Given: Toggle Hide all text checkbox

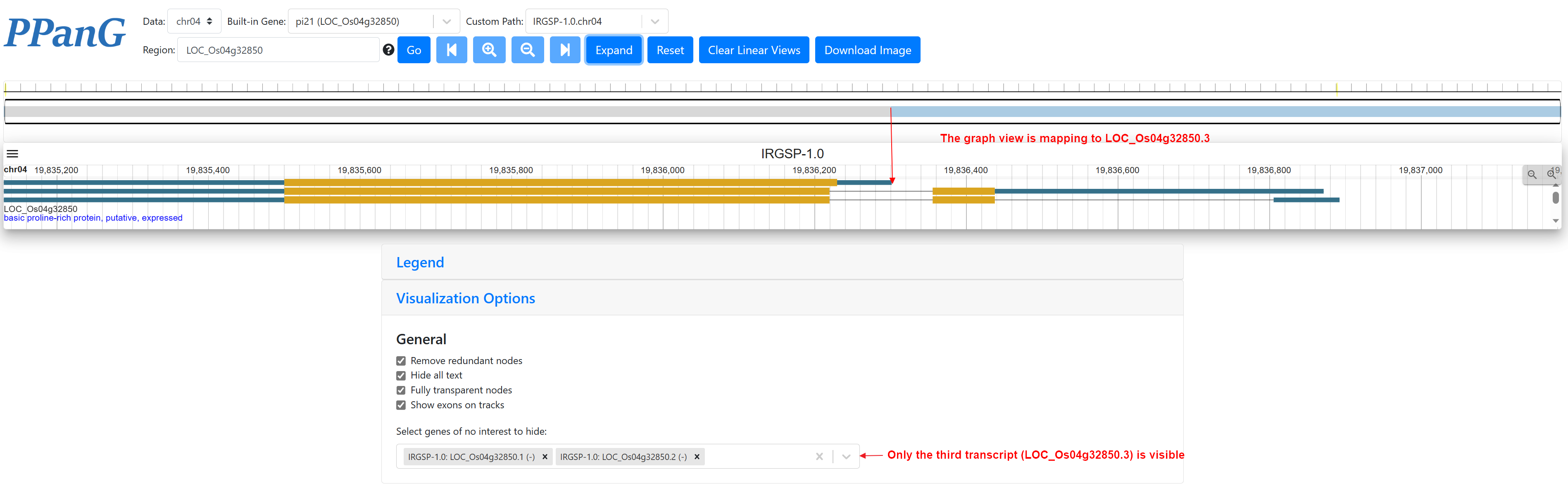Looking at the screenshot, I should [400, 376].
